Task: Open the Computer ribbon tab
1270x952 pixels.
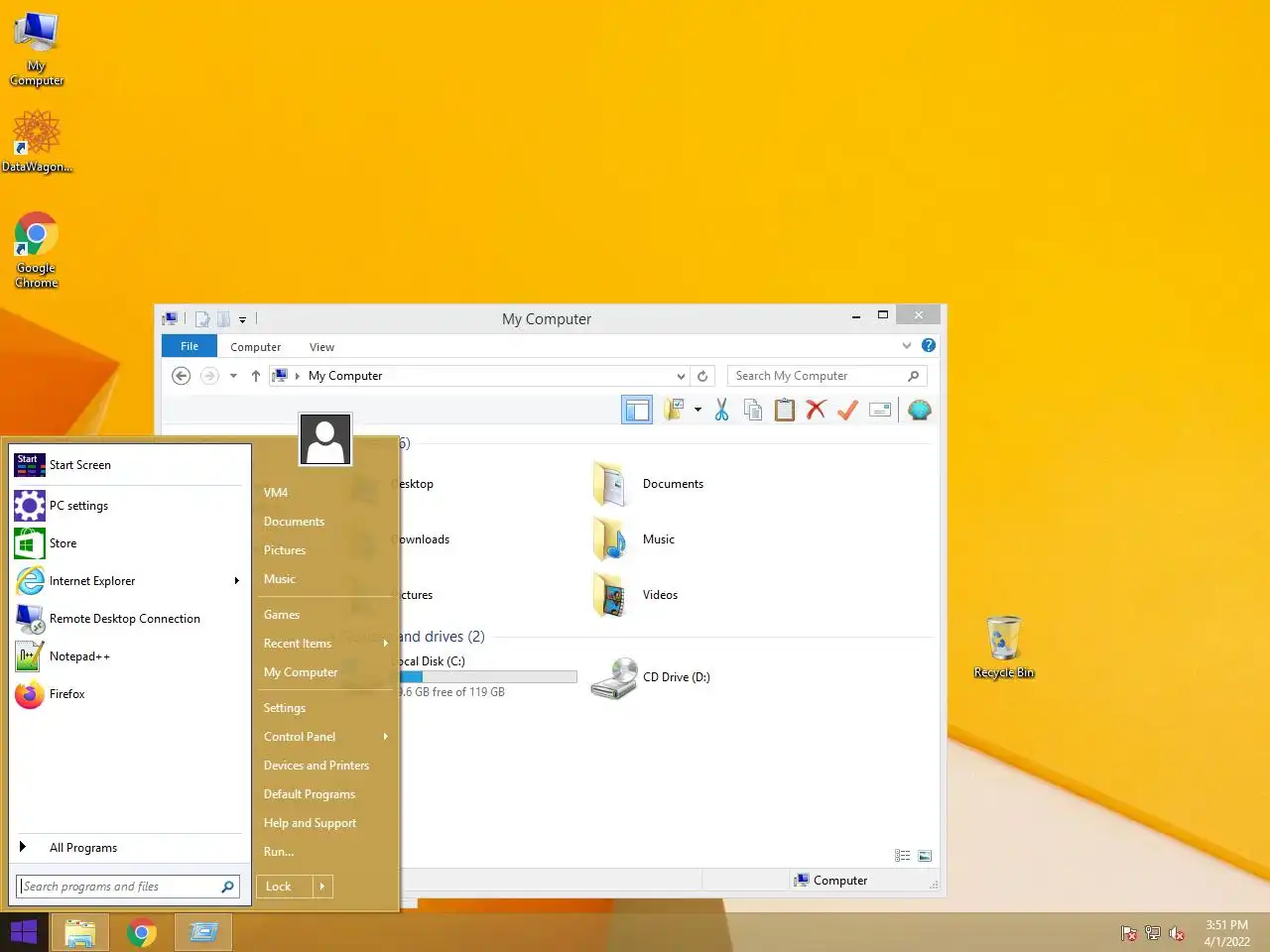Action: [x=256, y=347]
